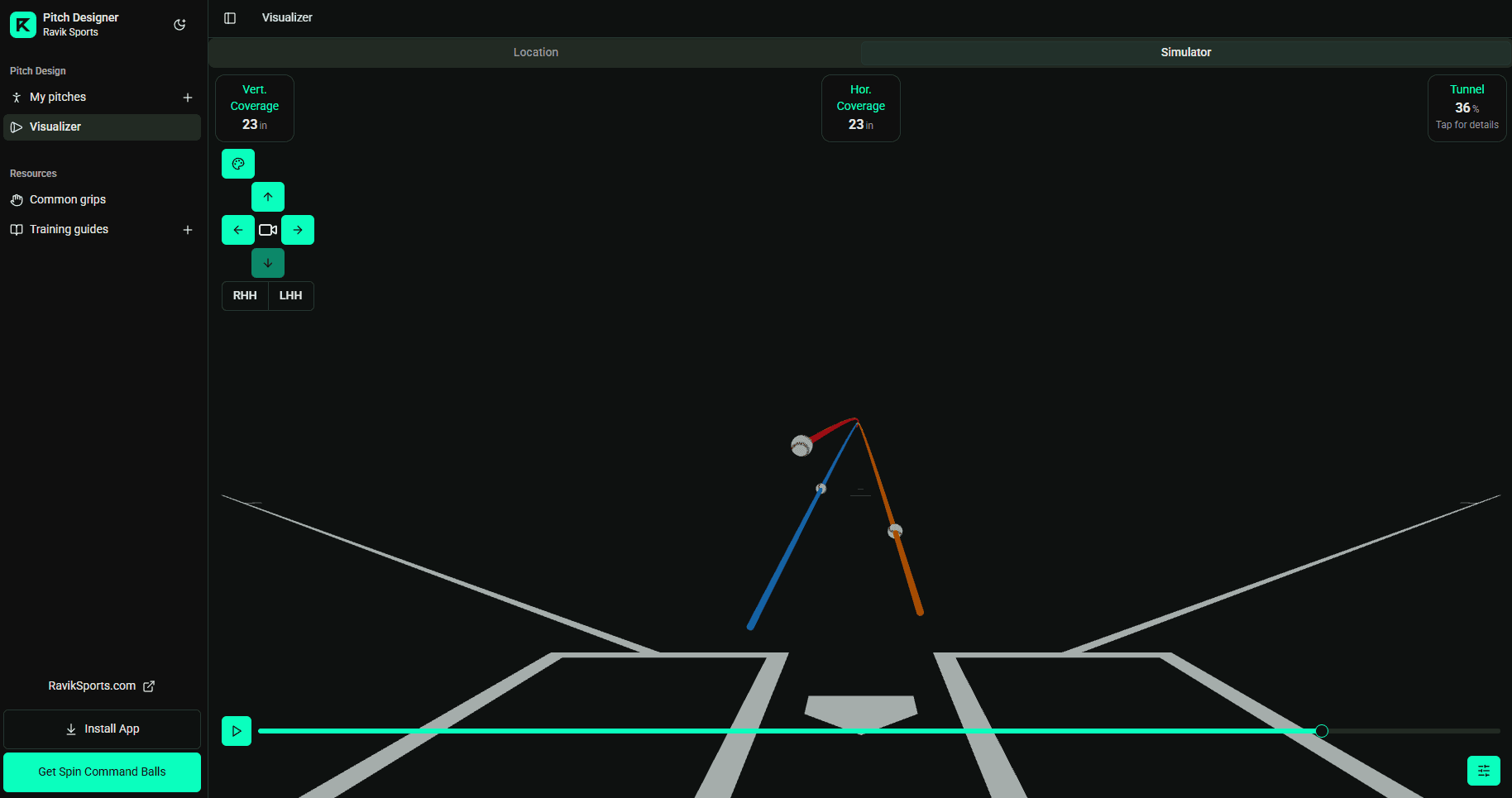The width and height of the screenshot is (1512, 798).
Task: Expand Training guides with the plus
Action: pos(187,229)
